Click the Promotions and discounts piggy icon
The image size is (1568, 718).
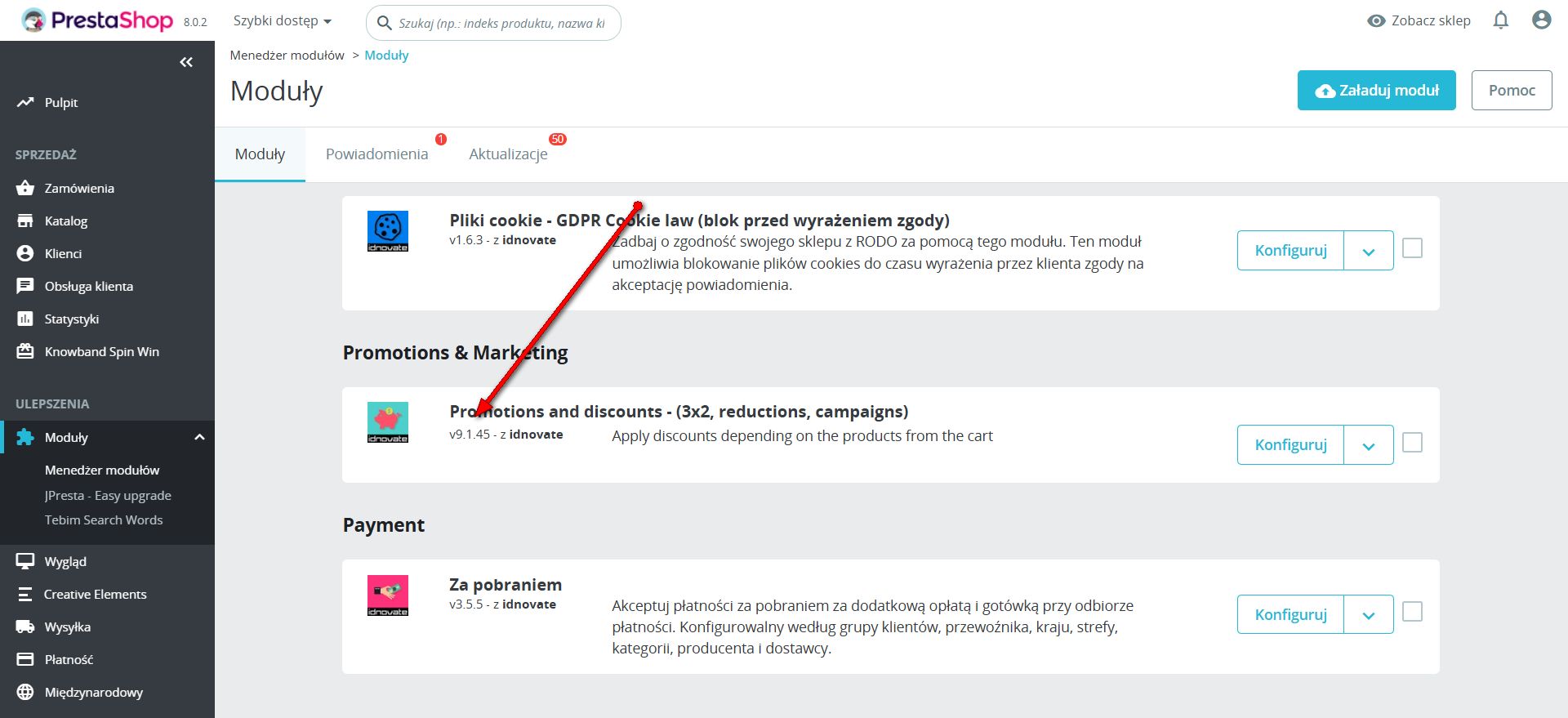pos(387,422)
